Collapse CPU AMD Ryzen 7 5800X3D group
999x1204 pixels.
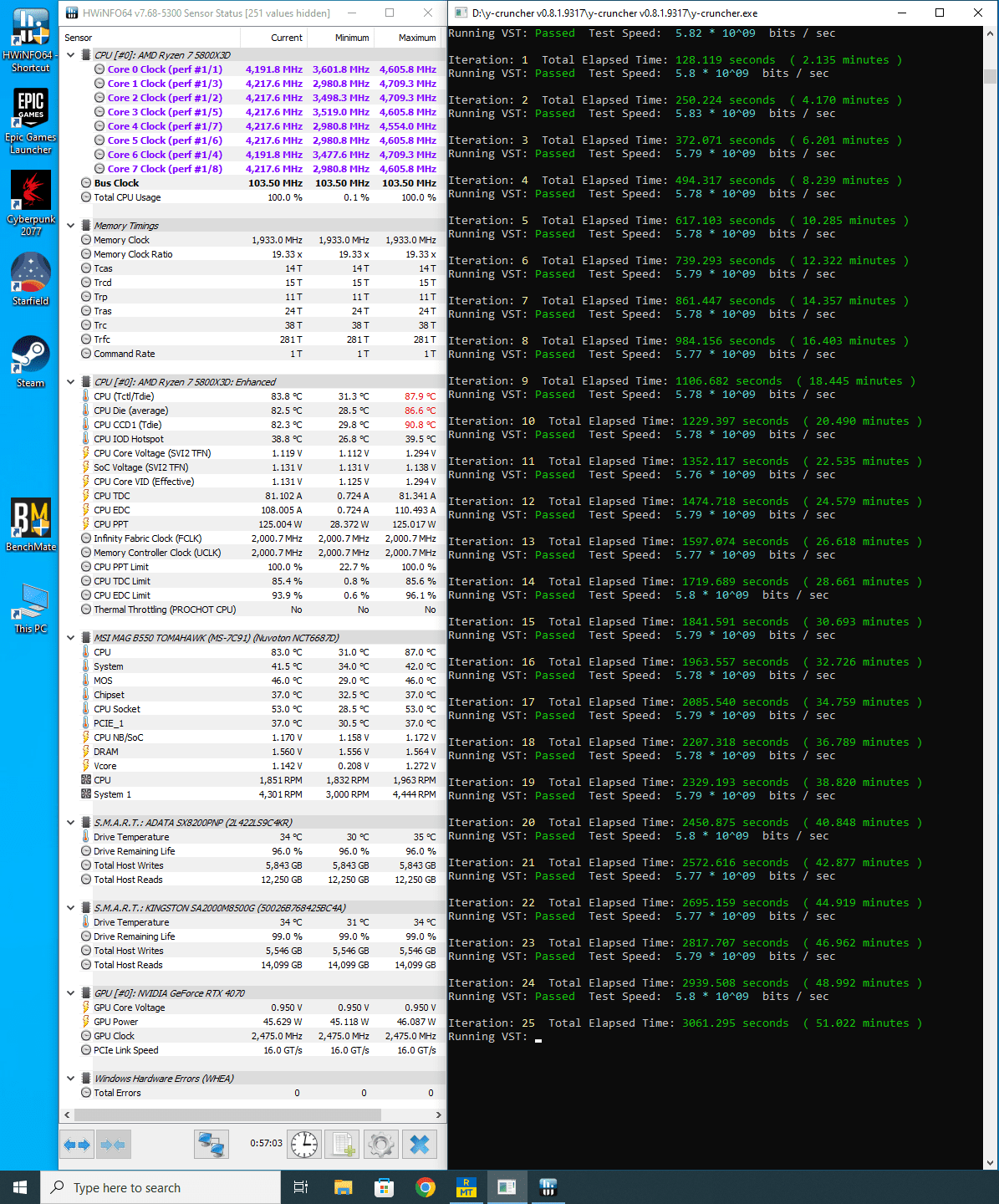tap(71, 55)
